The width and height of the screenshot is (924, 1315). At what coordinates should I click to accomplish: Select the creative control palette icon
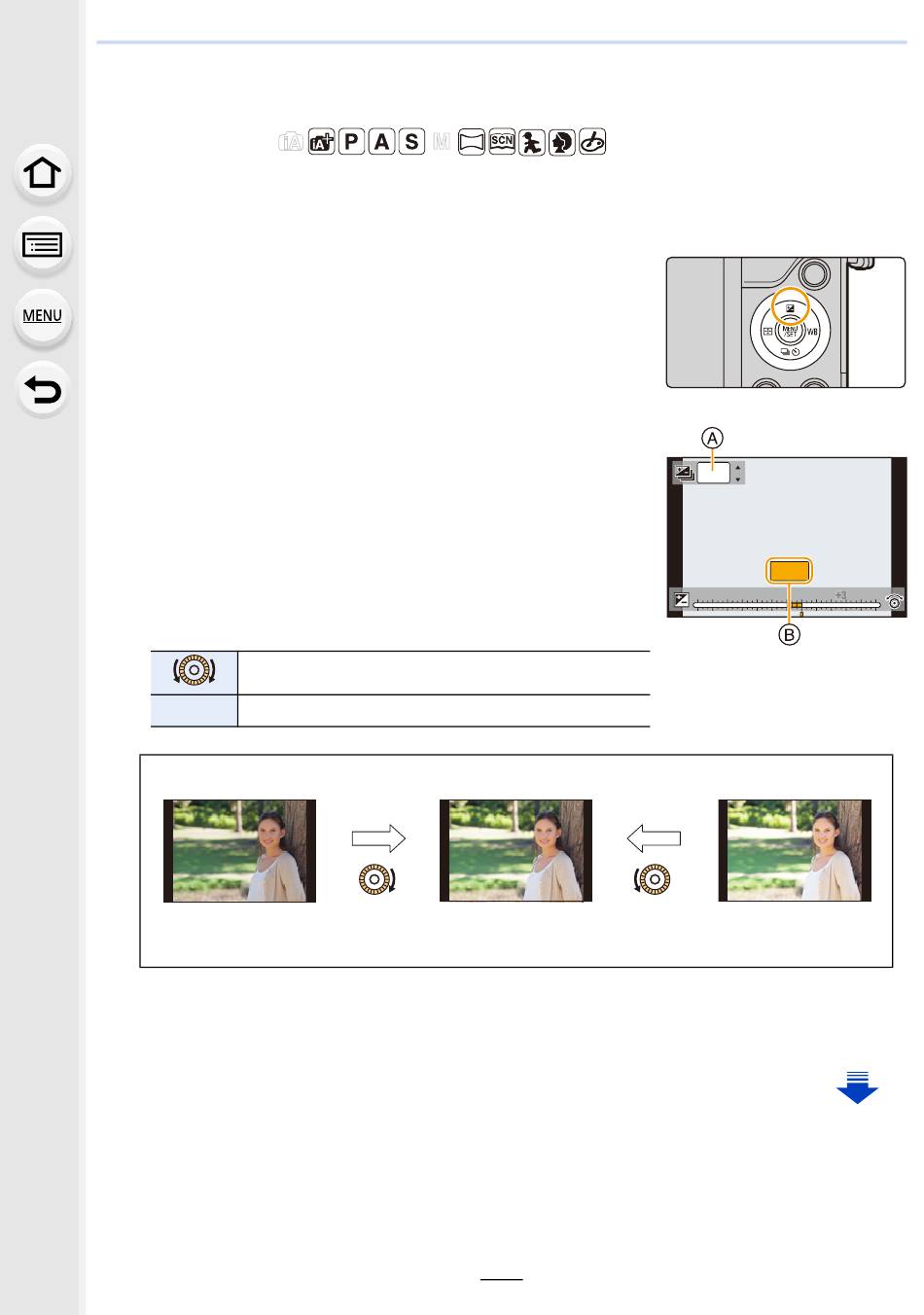[592, 142]
